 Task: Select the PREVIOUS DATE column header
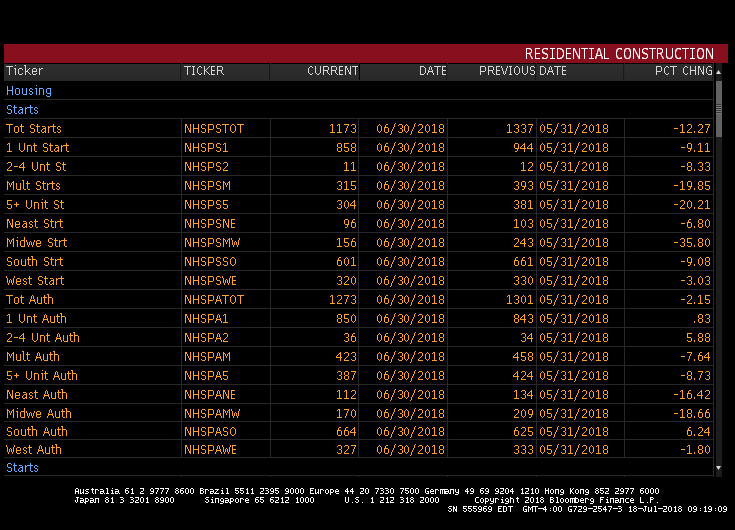(x=522, y=71)
